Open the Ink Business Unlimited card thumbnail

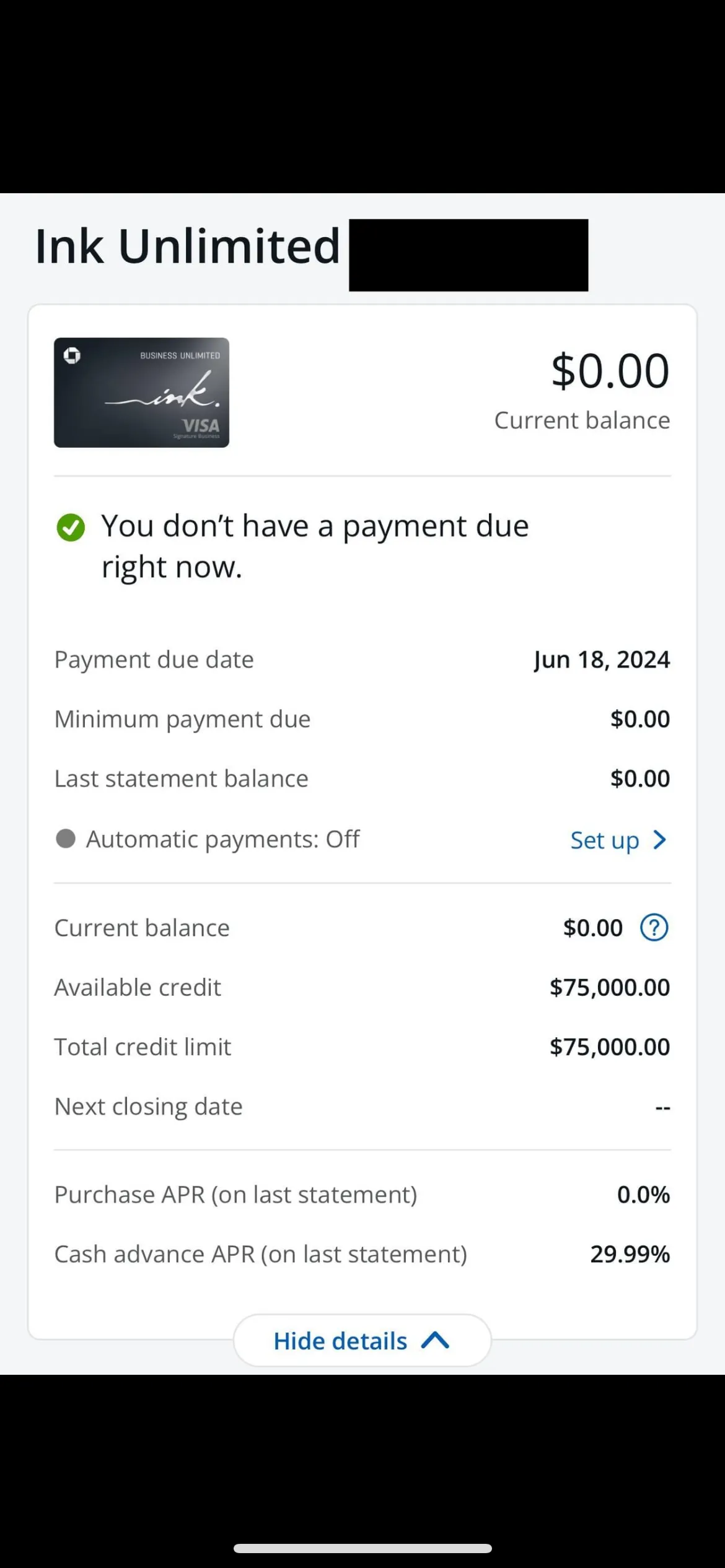141,393
